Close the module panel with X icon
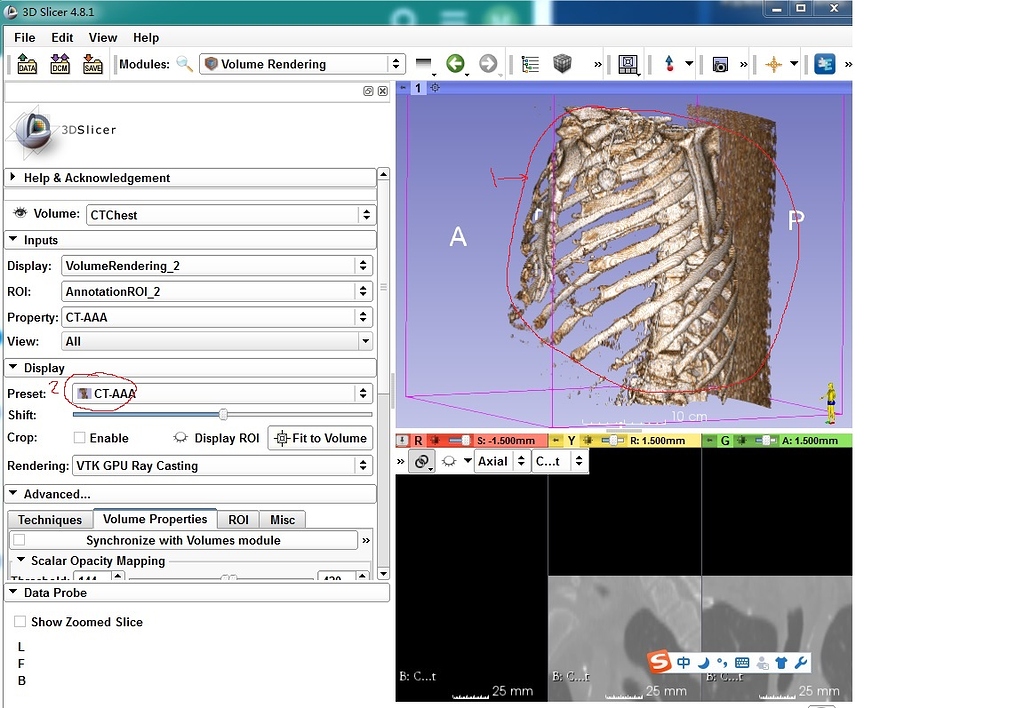The width and height of the screenshot is (1024, 708). tap(383, 91)
